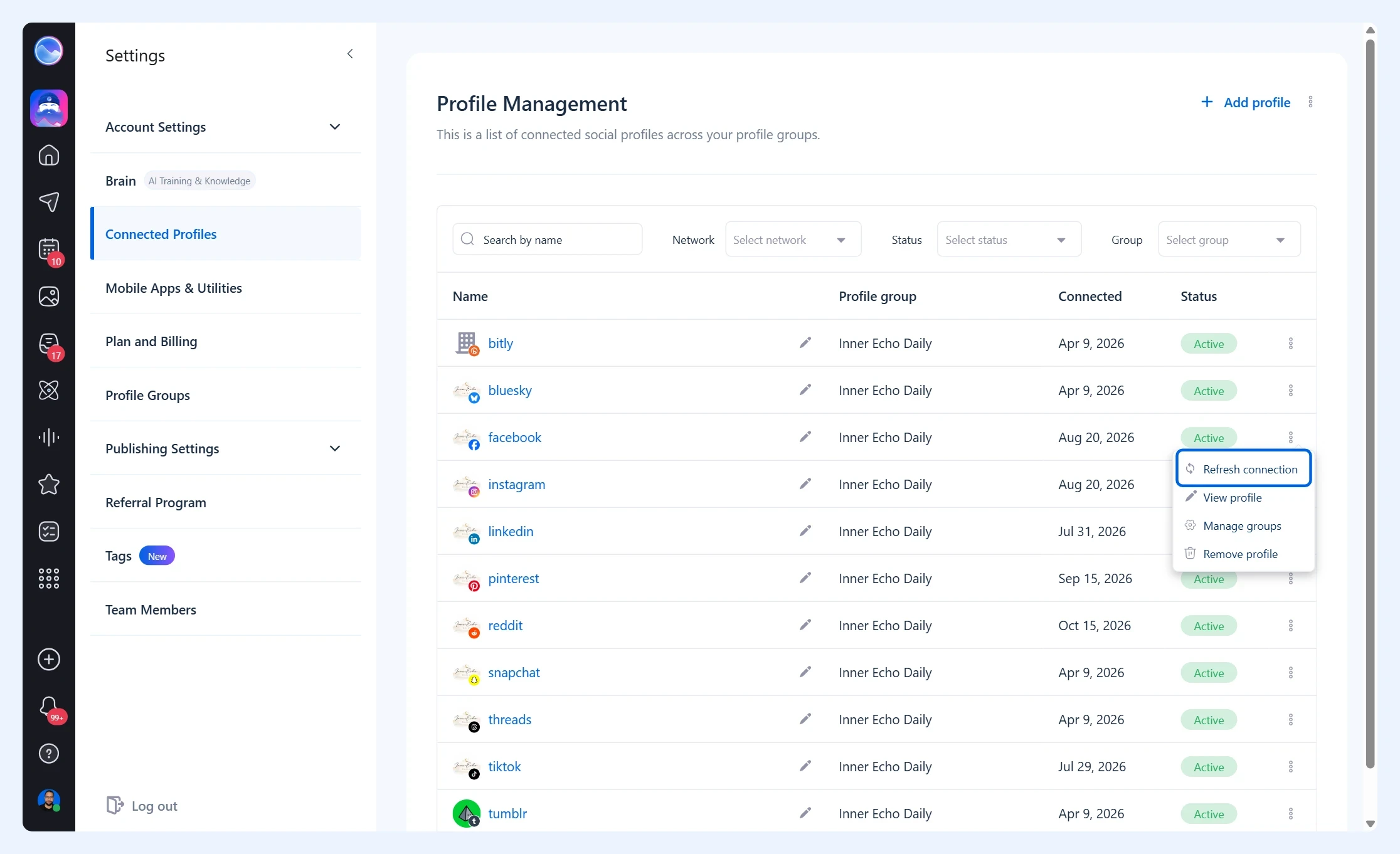Expand Publishing Settings section
The height and width of the screenshot is (854, 1400).
226,448
